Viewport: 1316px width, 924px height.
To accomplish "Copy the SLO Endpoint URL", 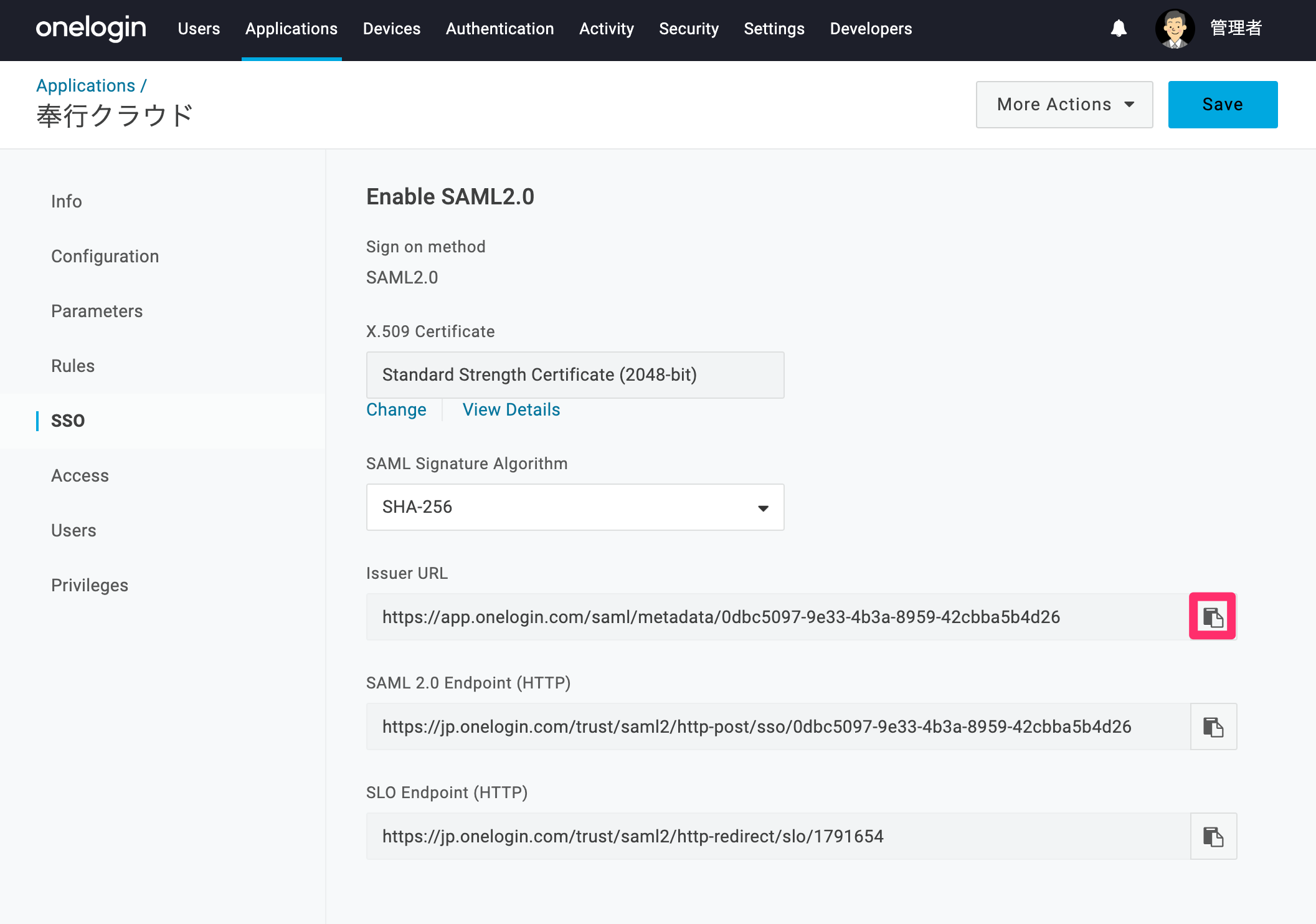I will point(1213,836).
